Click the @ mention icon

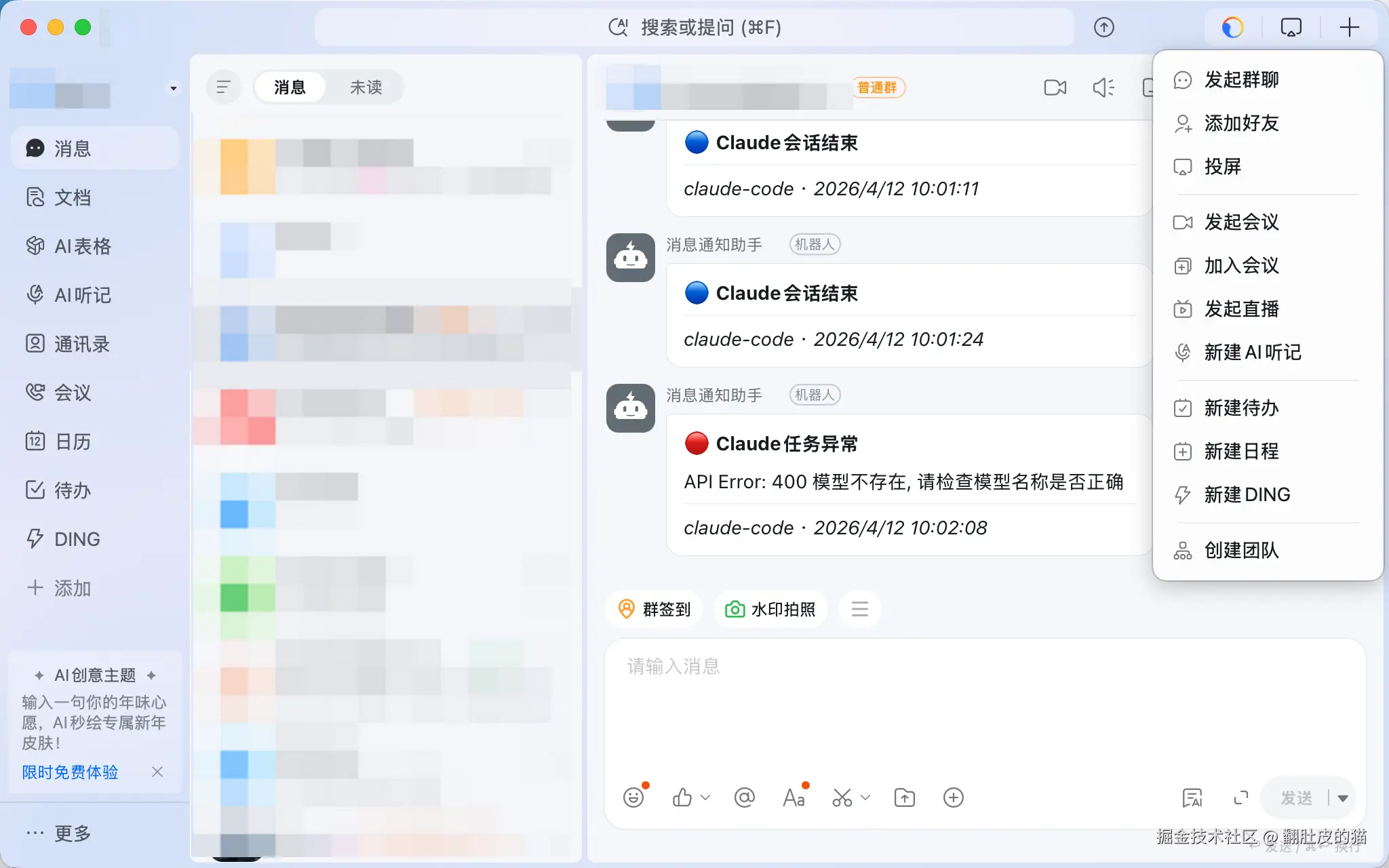pos(745,797)
